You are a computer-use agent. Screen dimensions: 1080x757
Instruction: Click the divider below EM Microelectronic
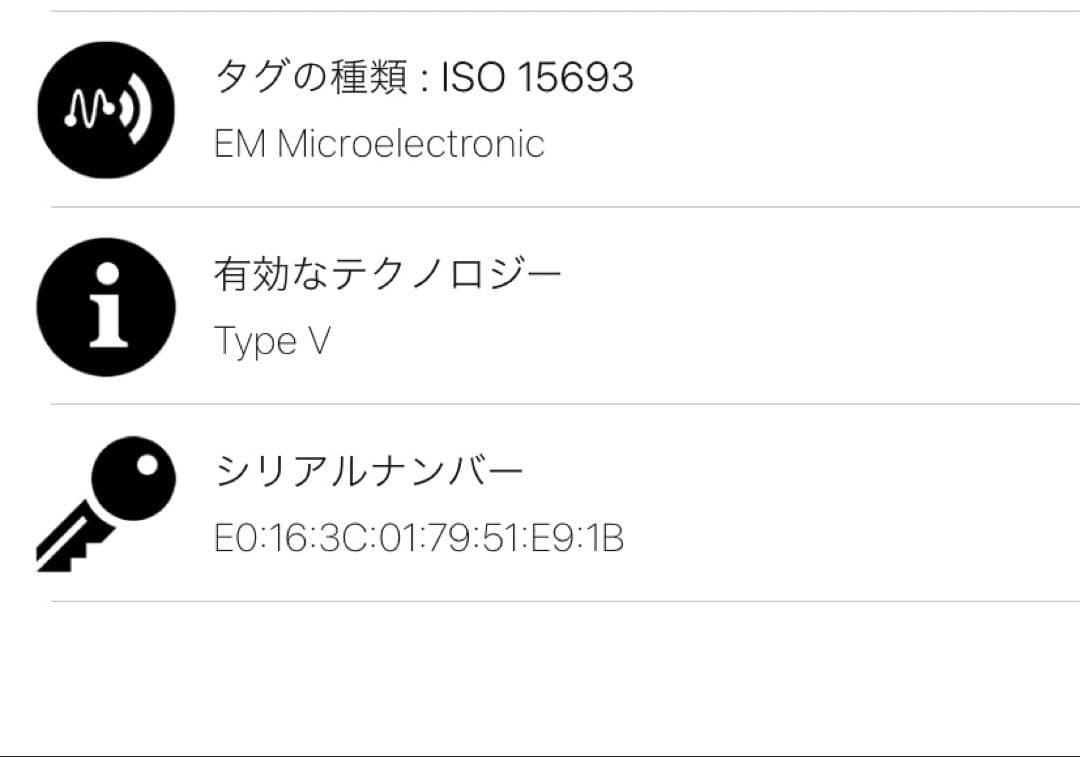click(565, 207)
